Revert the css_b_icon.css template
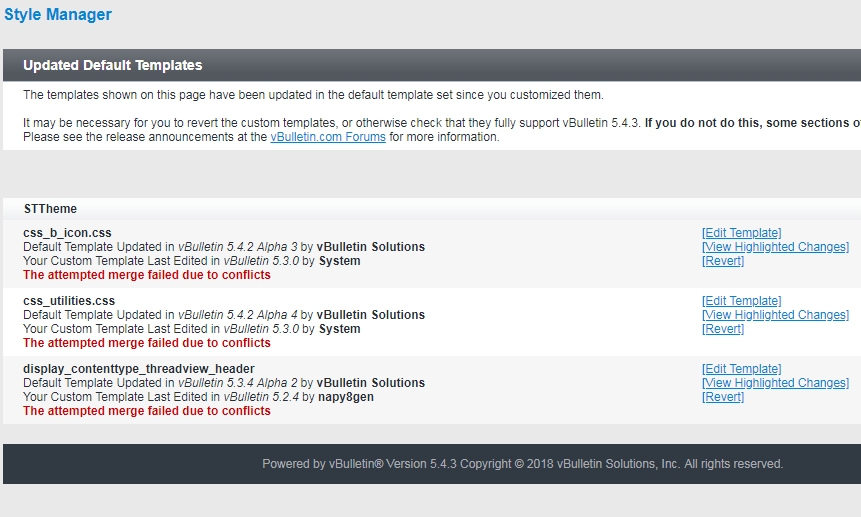The width and height of the screenshot is (861, 517). pos(723,261)
